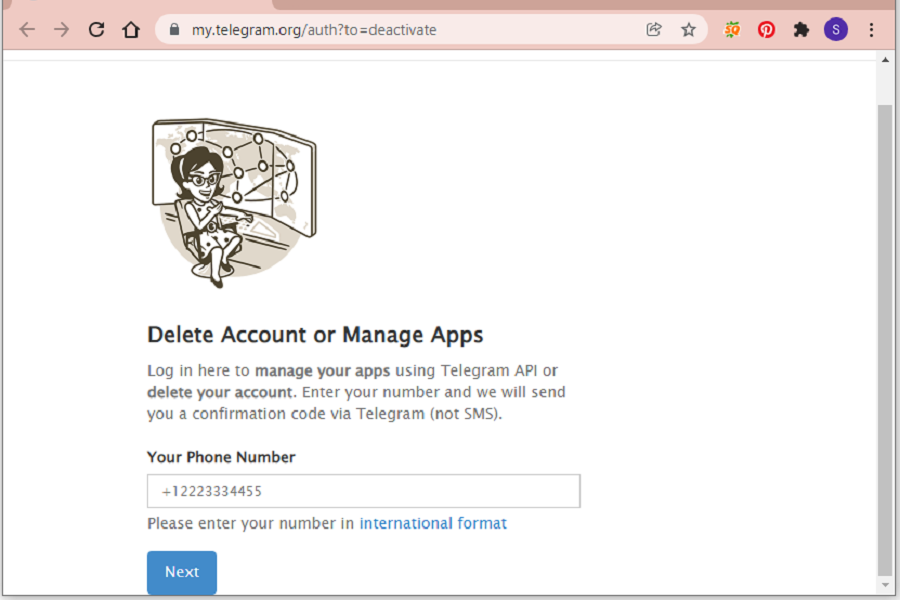Reload the Telegram page
The width and height of the screenshot is (900, 600).
[x=96, y=30]
